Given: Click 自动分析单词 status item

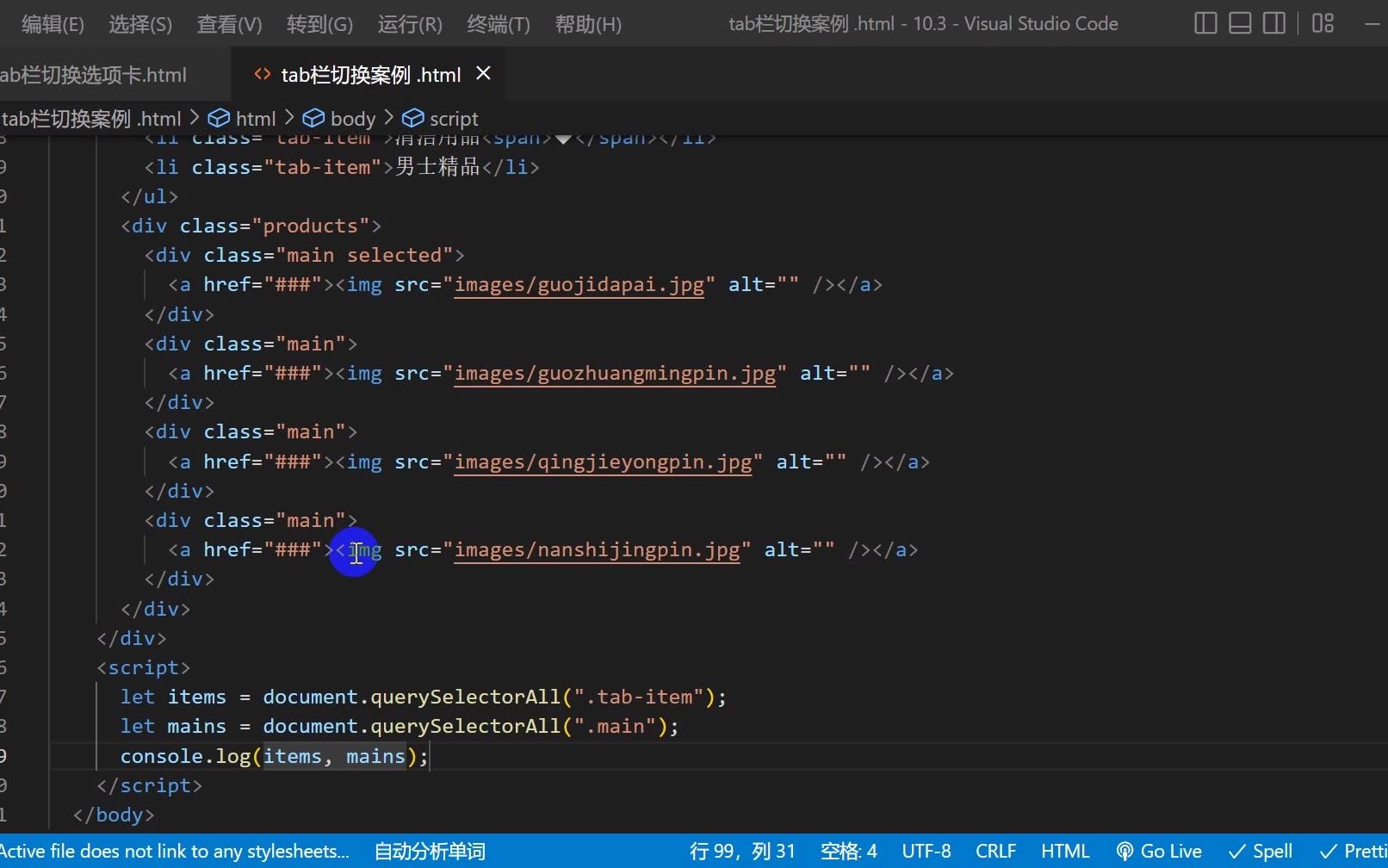Looking at the screenshot, I should click(430, 852).
